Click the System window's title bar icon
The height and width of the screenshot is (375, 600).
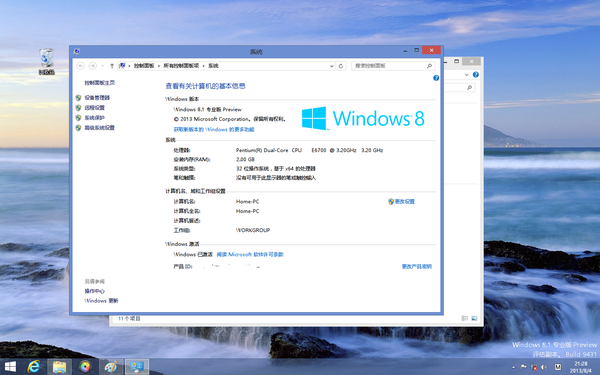[77, 51]
